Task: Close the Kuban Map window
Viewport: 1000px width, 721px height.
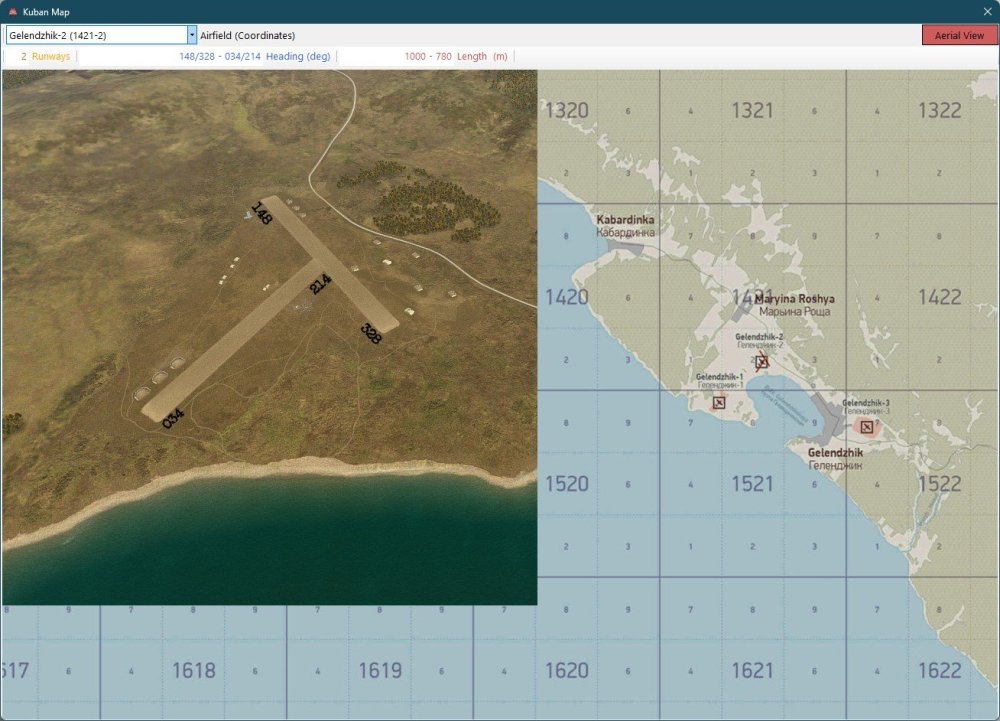Action: coord(987,11)
